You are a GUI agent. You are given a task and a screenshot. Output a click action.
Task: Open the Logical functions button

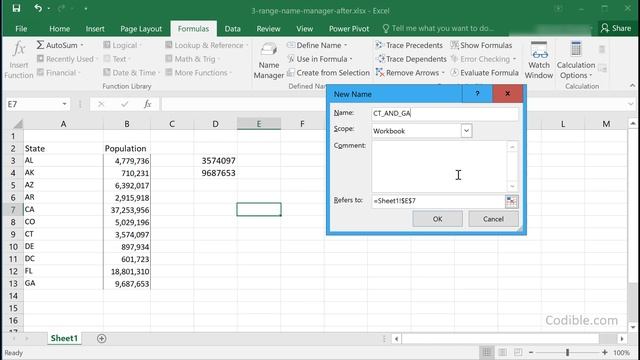121,45
